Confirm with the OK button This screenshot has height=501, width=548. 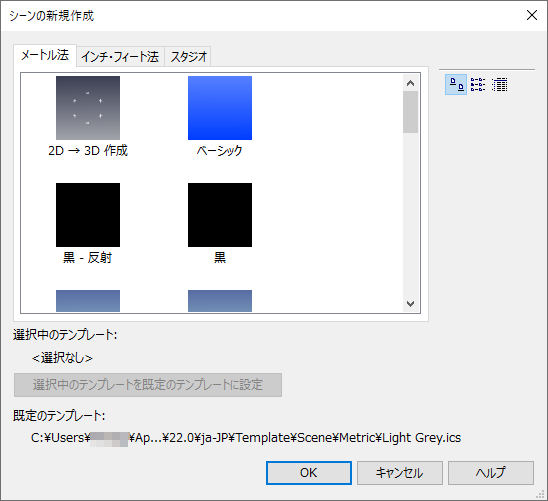pos(309,473)
